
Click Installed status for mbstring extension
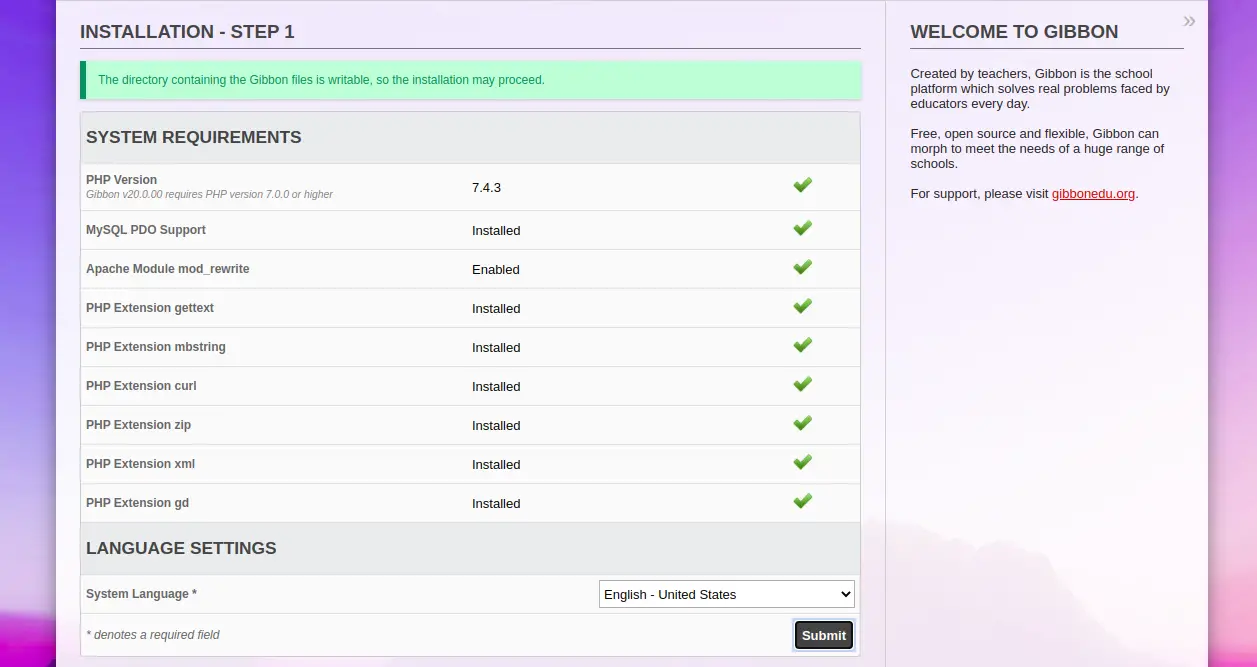click(496, 348)
